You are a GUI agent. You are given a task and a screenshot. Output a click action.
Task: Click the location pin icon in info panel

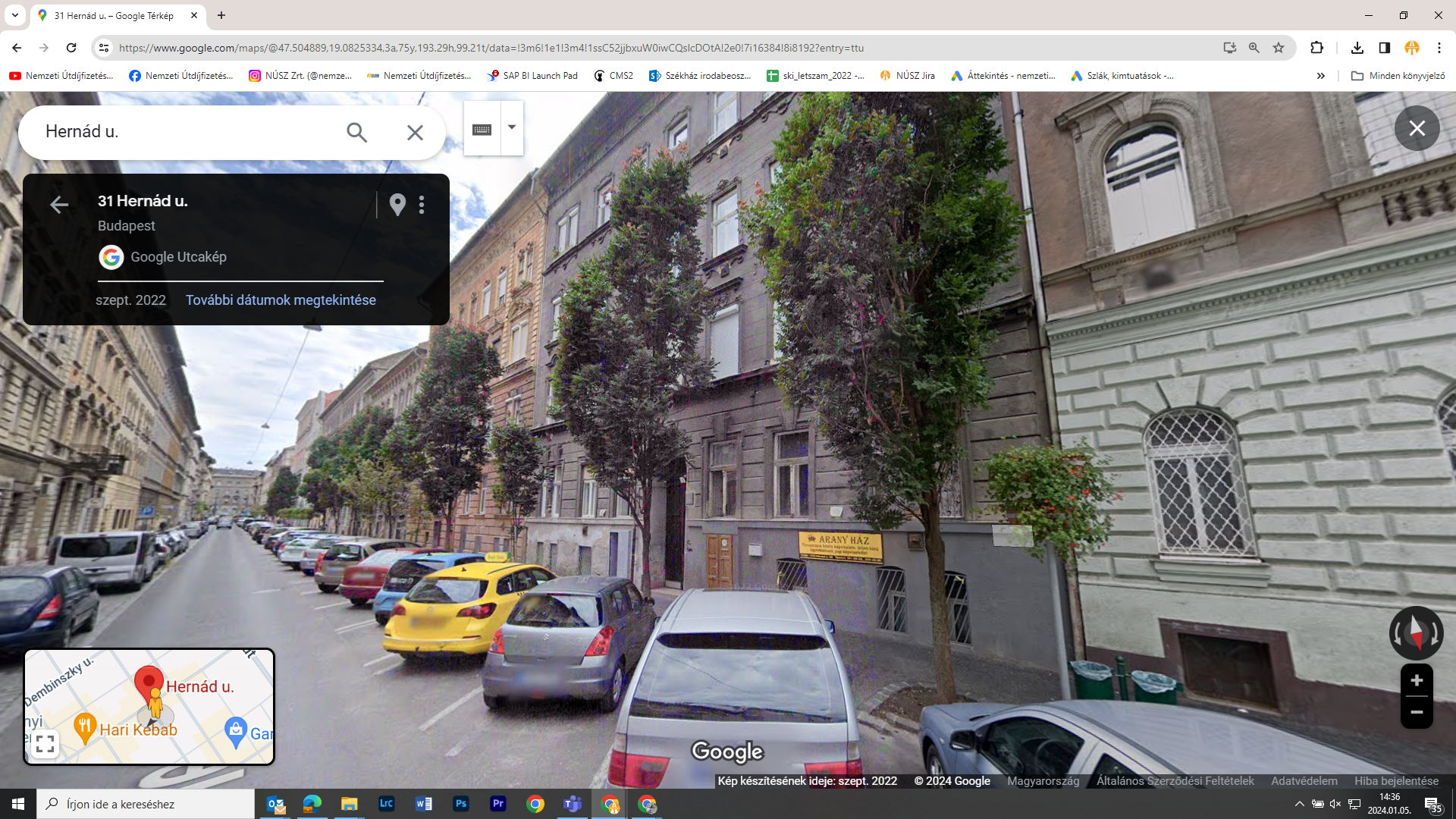click(397, 204)
